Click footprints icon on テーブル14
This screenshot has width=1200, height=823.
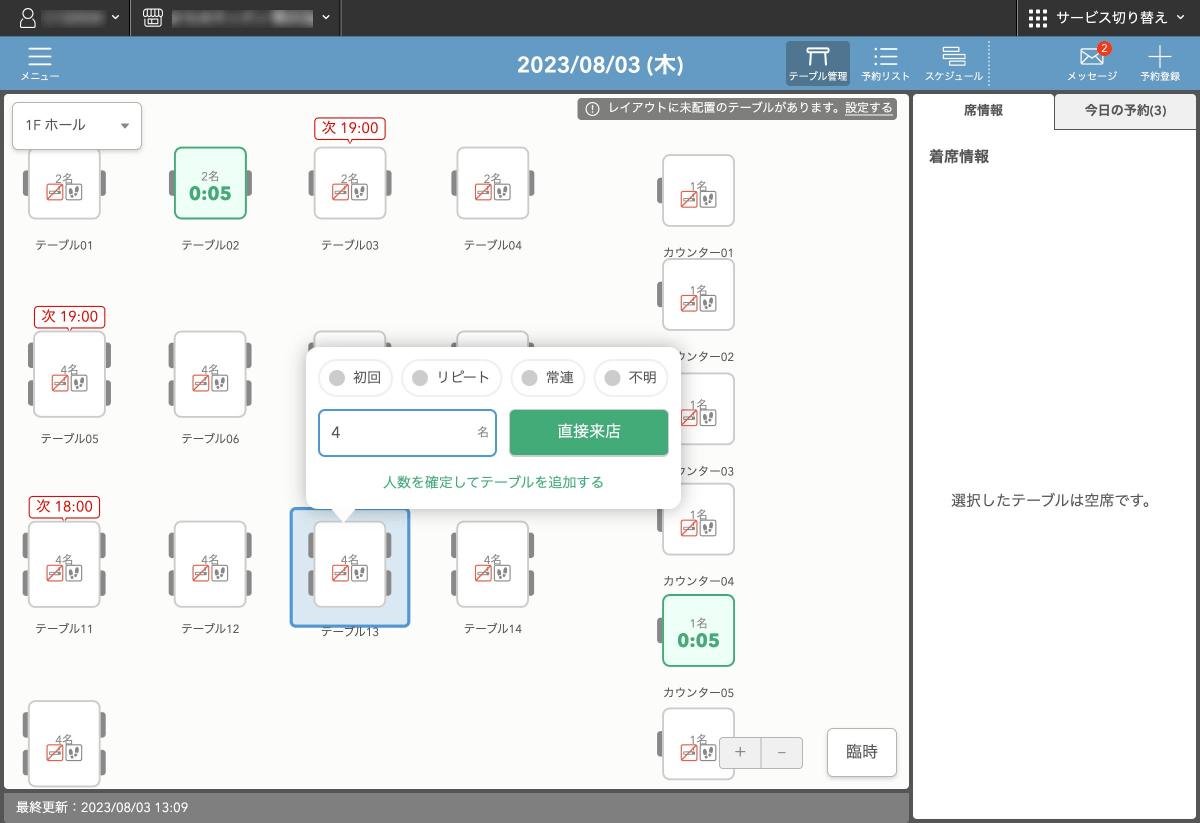pos(500,573)
